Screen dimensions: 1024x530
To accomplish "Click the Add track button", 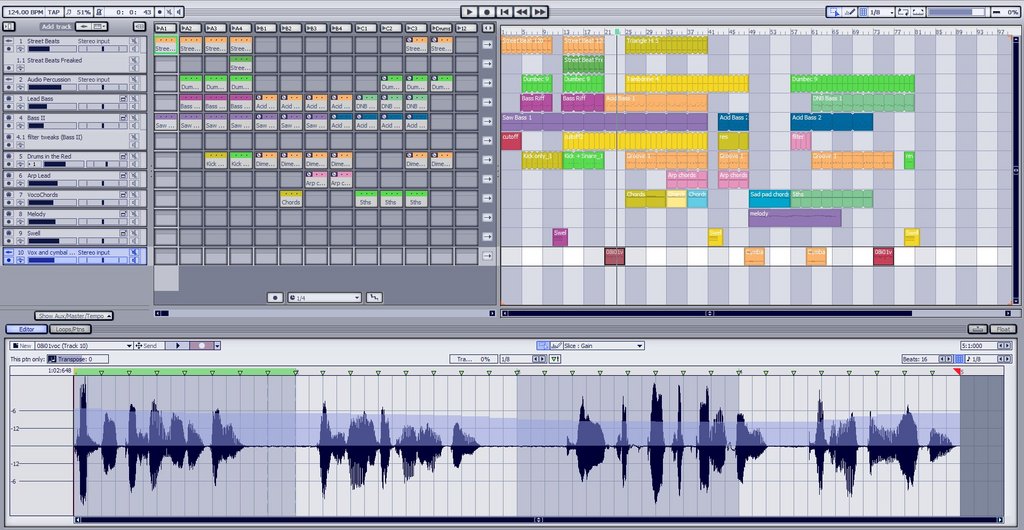I will pyautogui.click(x=56, y=27).
